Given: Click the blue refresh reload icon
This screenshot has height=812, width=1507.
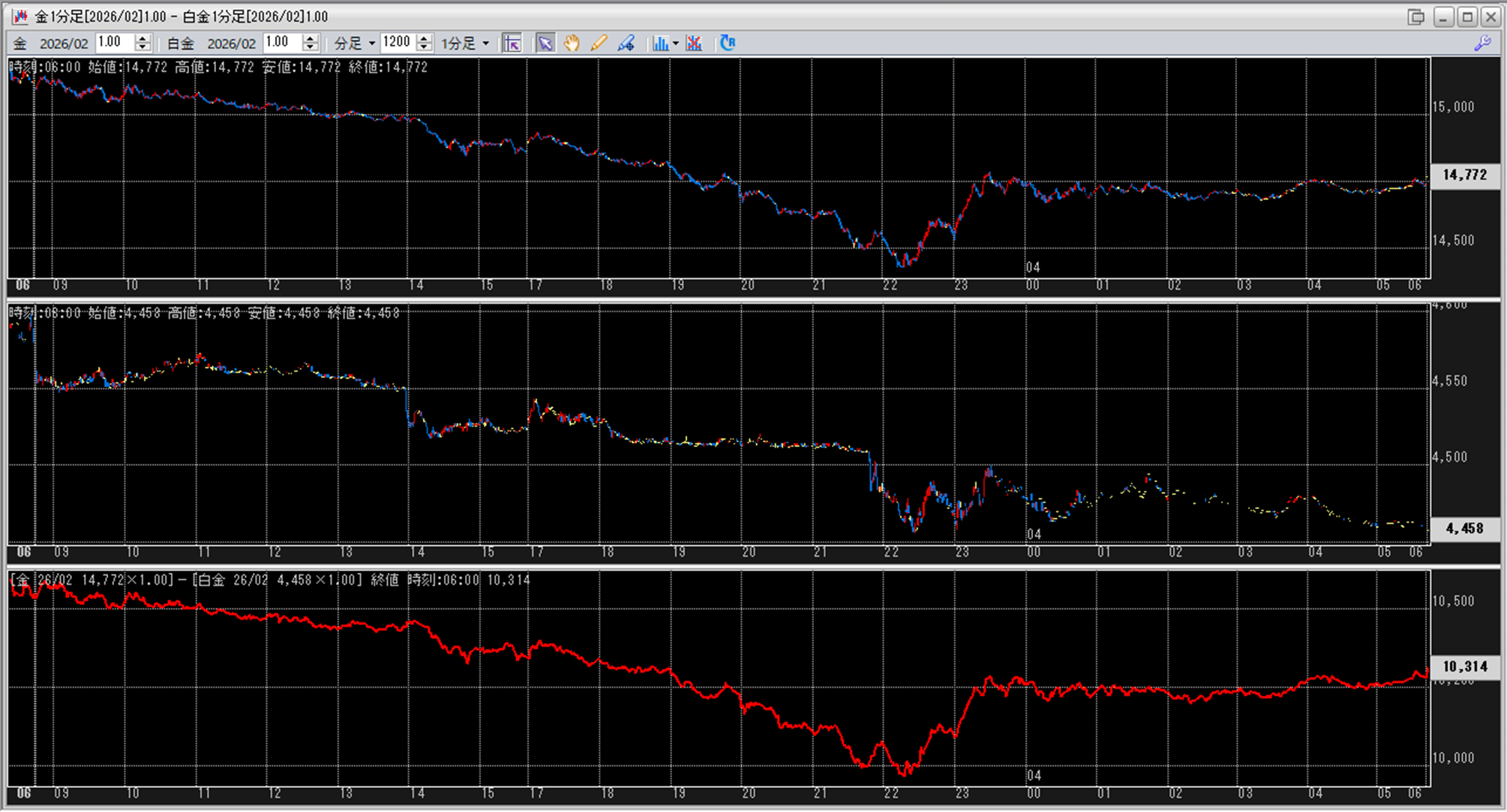Looking at the screenshot, I should click(x=727, y=43).
